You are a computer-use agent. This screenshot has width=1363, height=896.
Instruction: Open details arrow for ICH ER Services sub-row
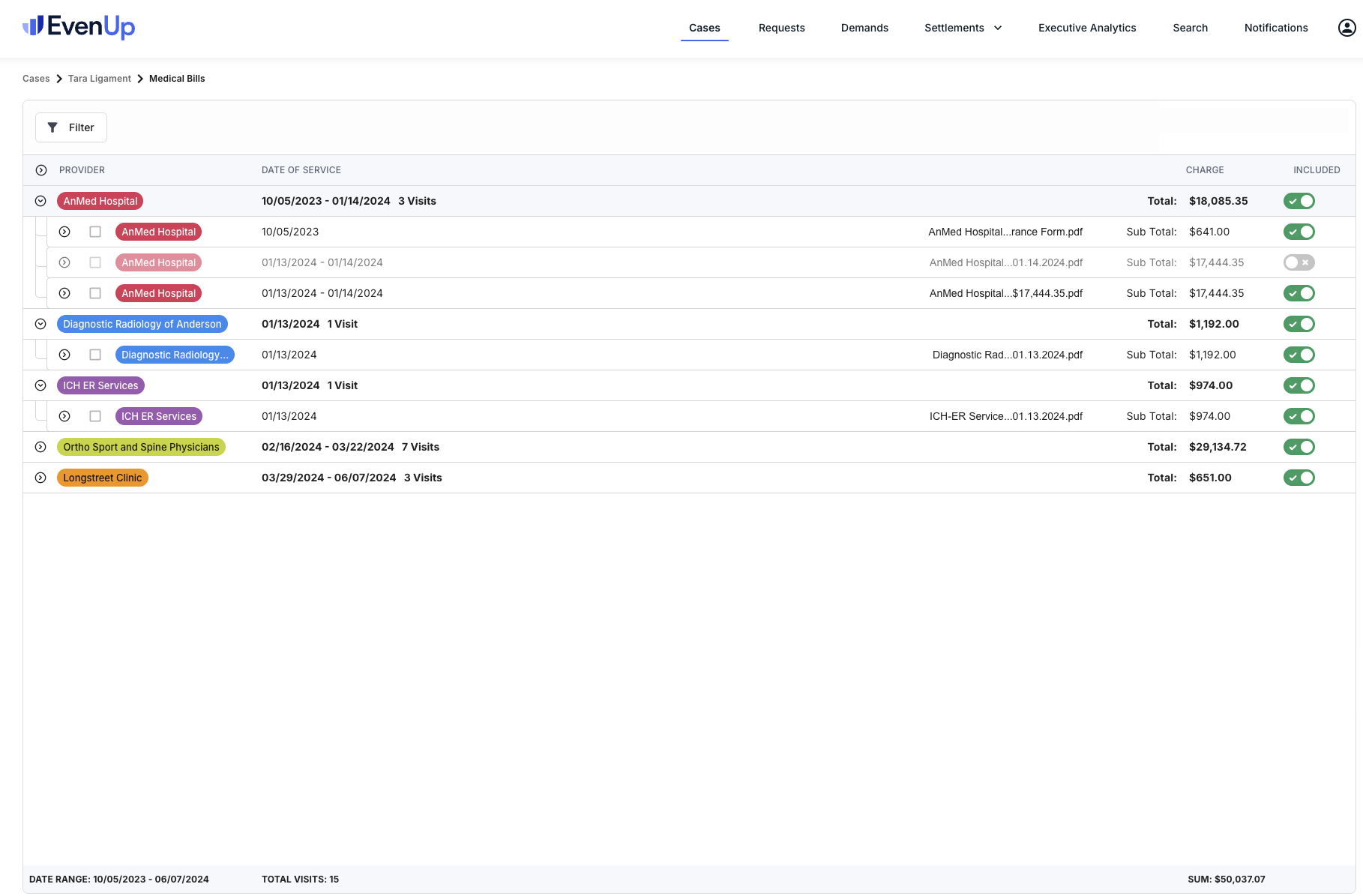[64, 416]
